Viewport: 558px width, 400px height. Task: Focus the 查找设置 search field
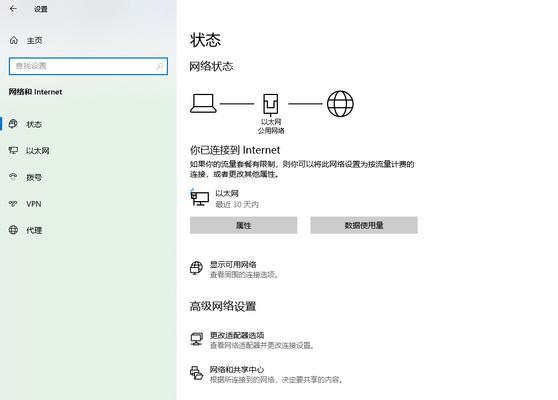coord(88,66)
